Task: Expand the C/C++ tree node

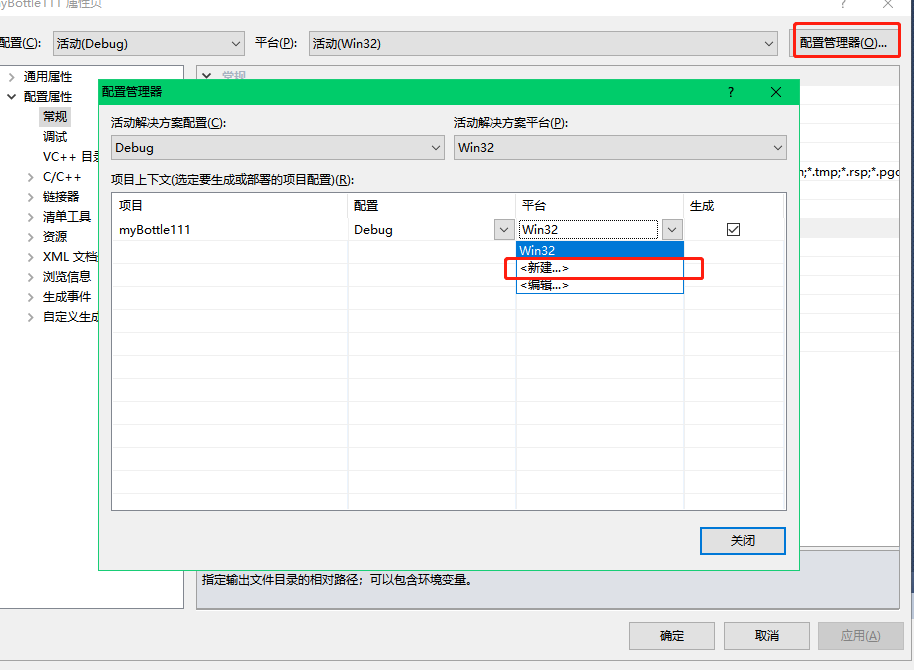Action: coord(31,177)
